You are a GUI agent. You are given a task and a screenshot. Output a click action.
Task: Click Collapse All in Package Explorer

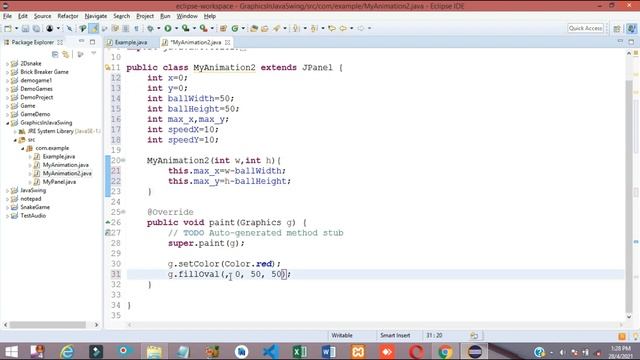coord(55,54)
